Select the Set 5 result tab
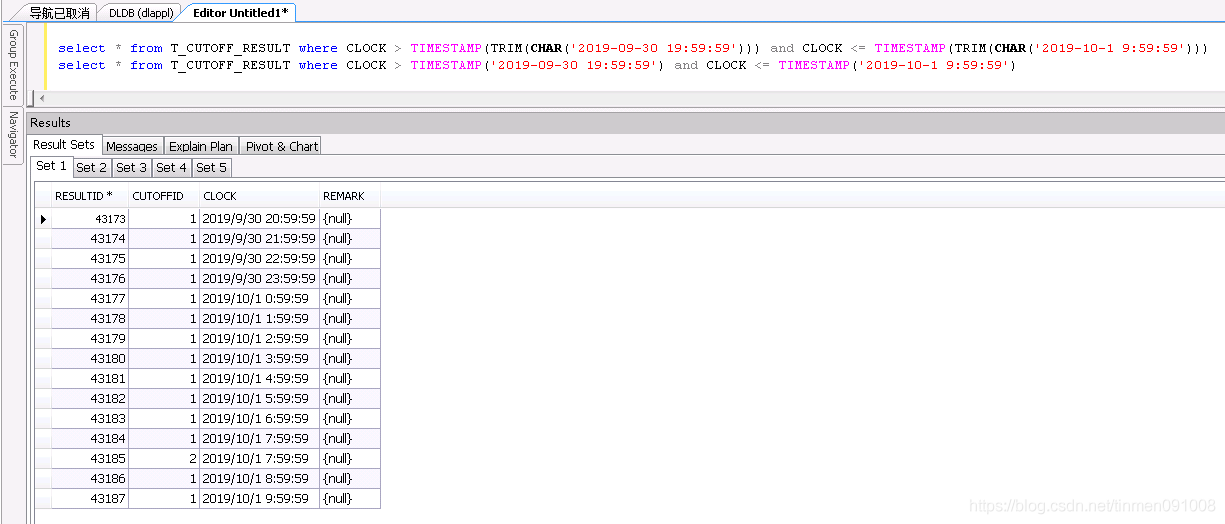 pos(212,167)
